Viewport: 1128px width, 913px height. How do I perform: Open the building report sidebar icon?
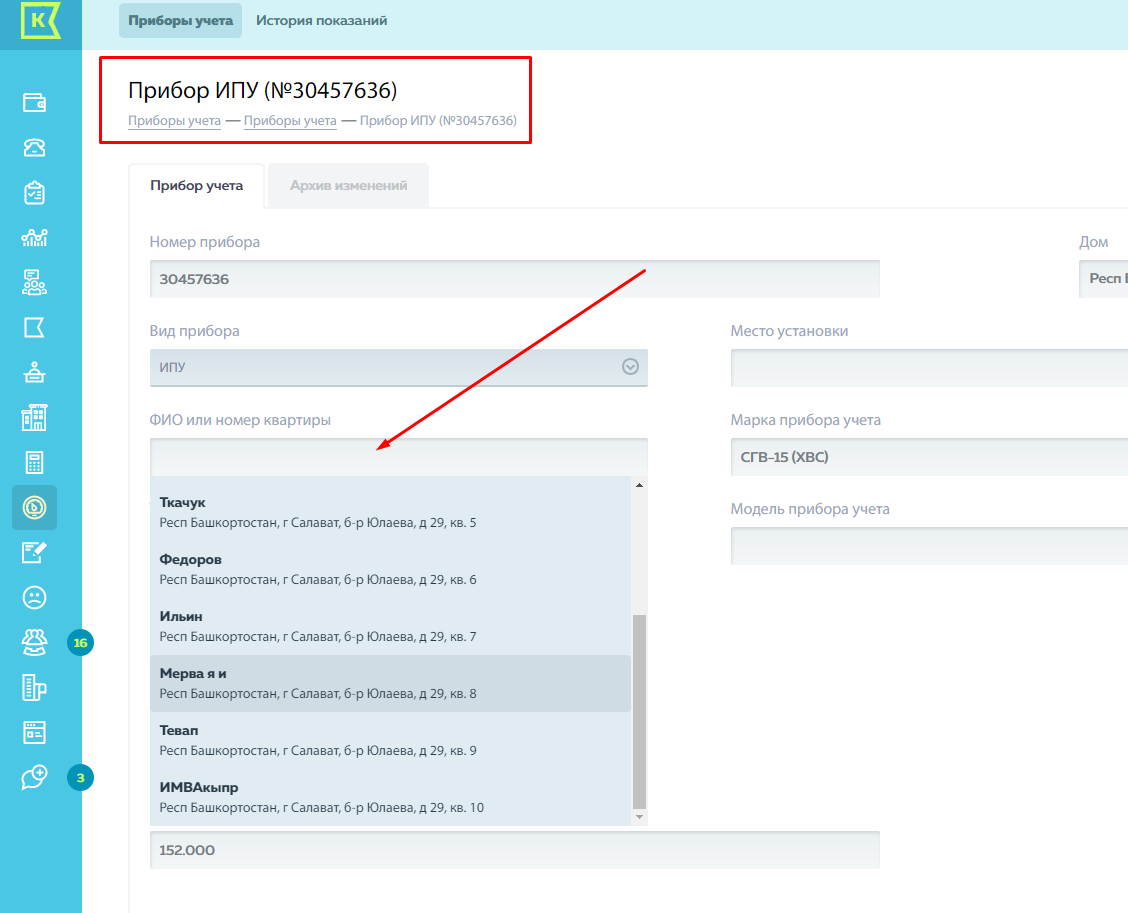click(x=35, y=687)
